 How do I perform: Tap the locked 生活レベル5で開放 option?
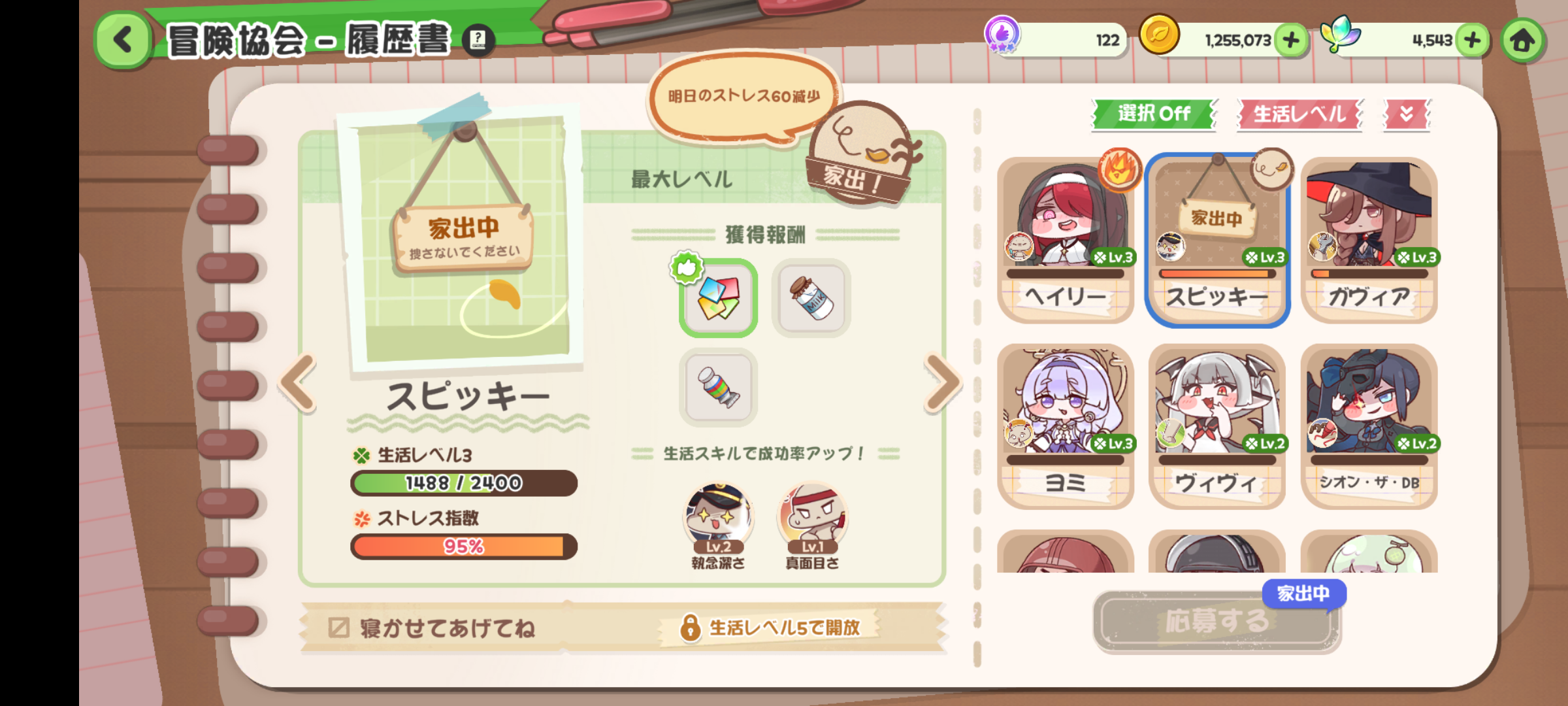(772, 628)
